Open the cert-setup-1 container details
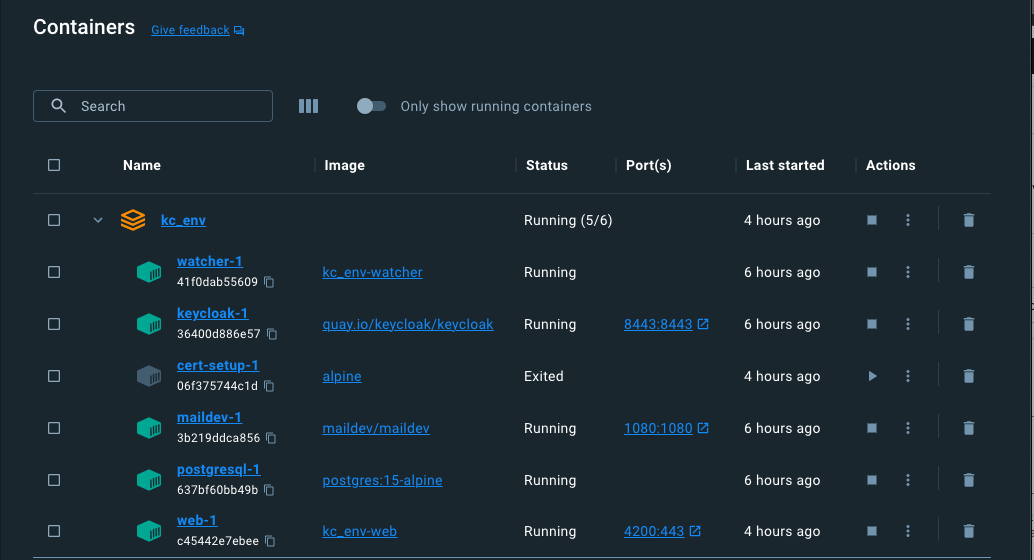The image size is (1034, 560). [218, 365]
